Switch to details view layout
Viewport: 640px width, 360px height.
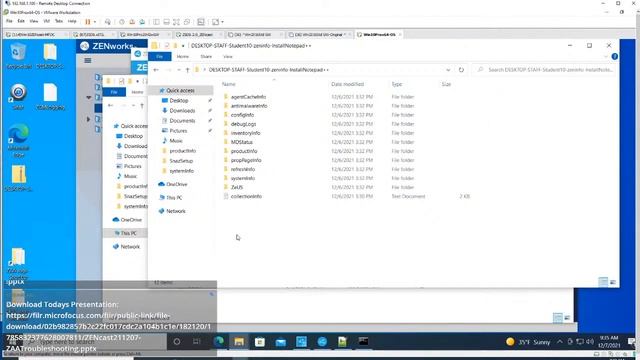603,282
